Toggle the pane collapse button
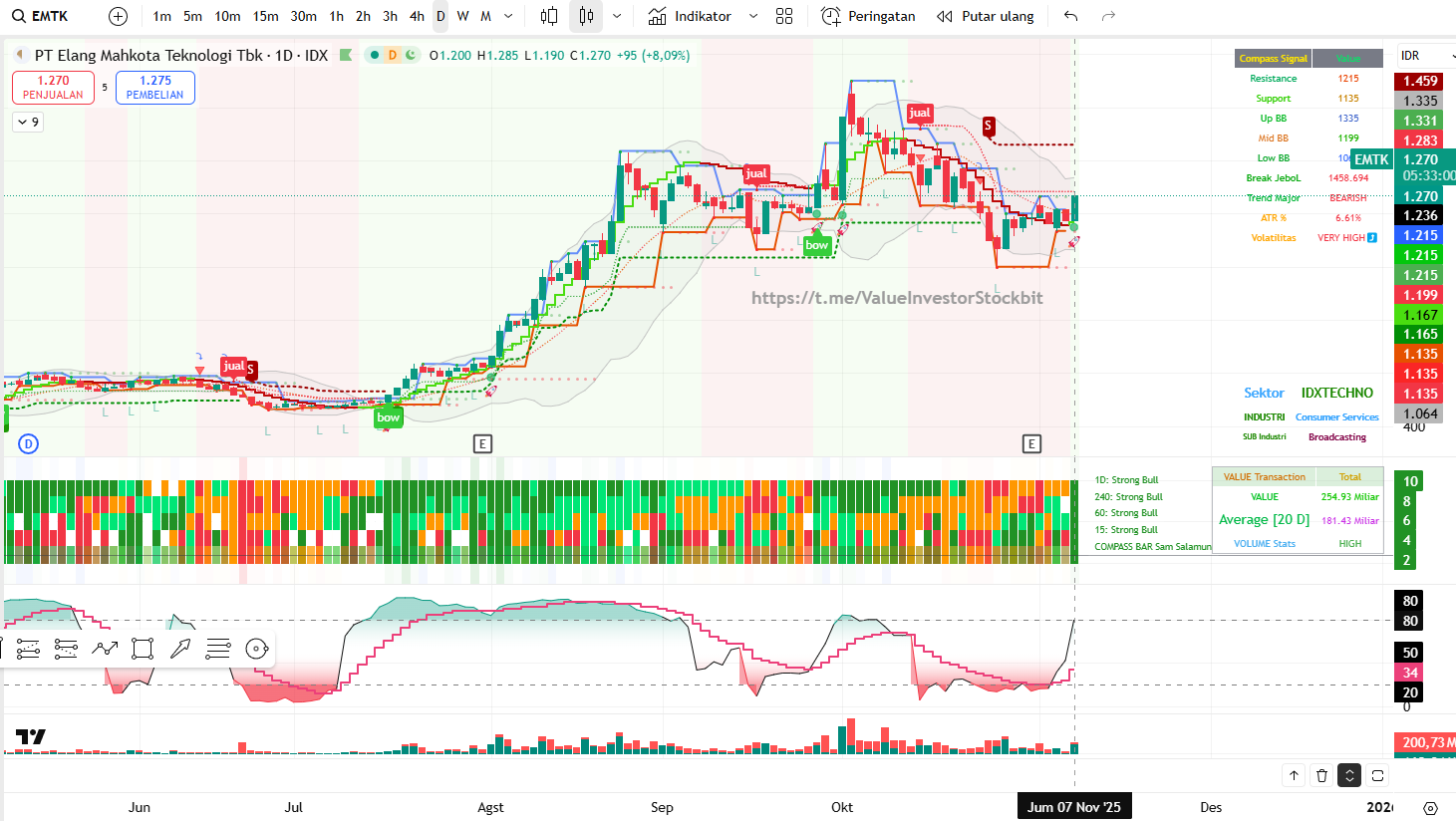The height and width of the screenshot is (821, 1456). pyautogui.click(x=1349, y=775)
